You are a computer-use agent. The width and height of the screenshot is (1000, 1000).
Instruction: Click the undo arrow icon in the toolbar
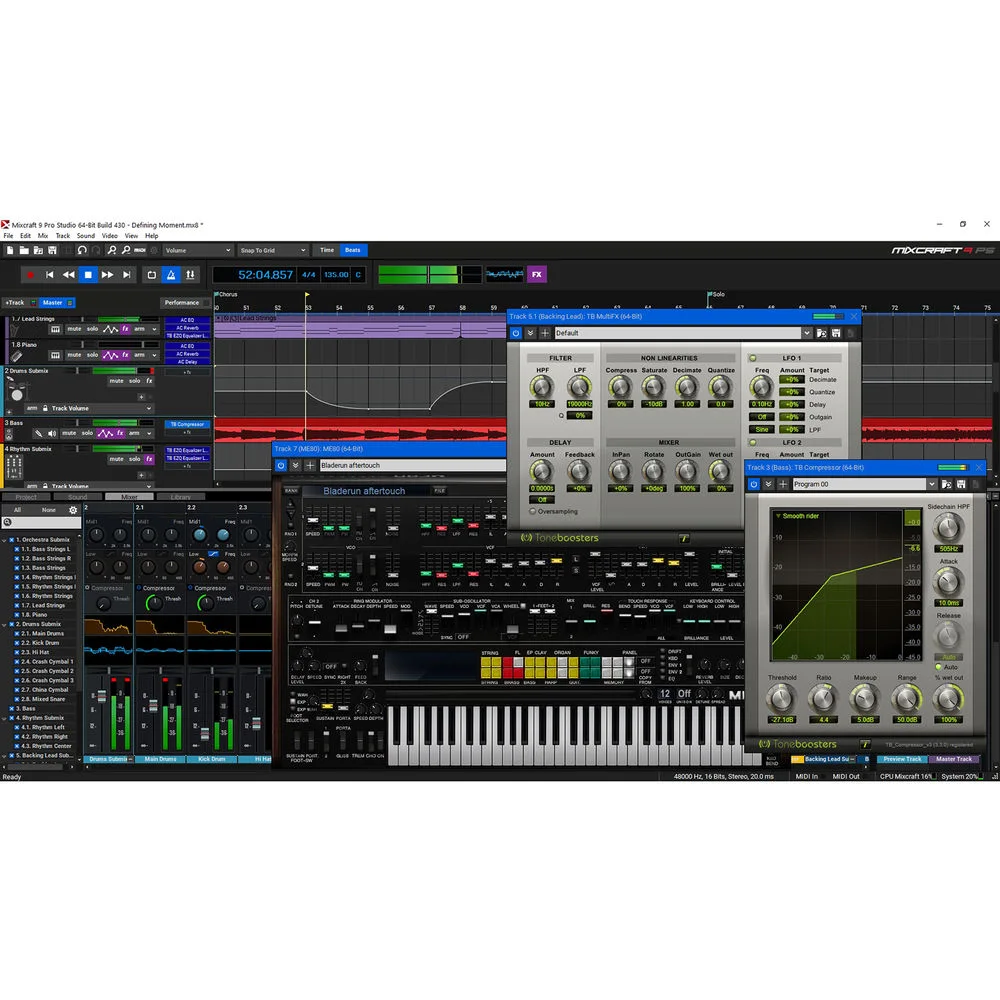click(x=81, y=250)
